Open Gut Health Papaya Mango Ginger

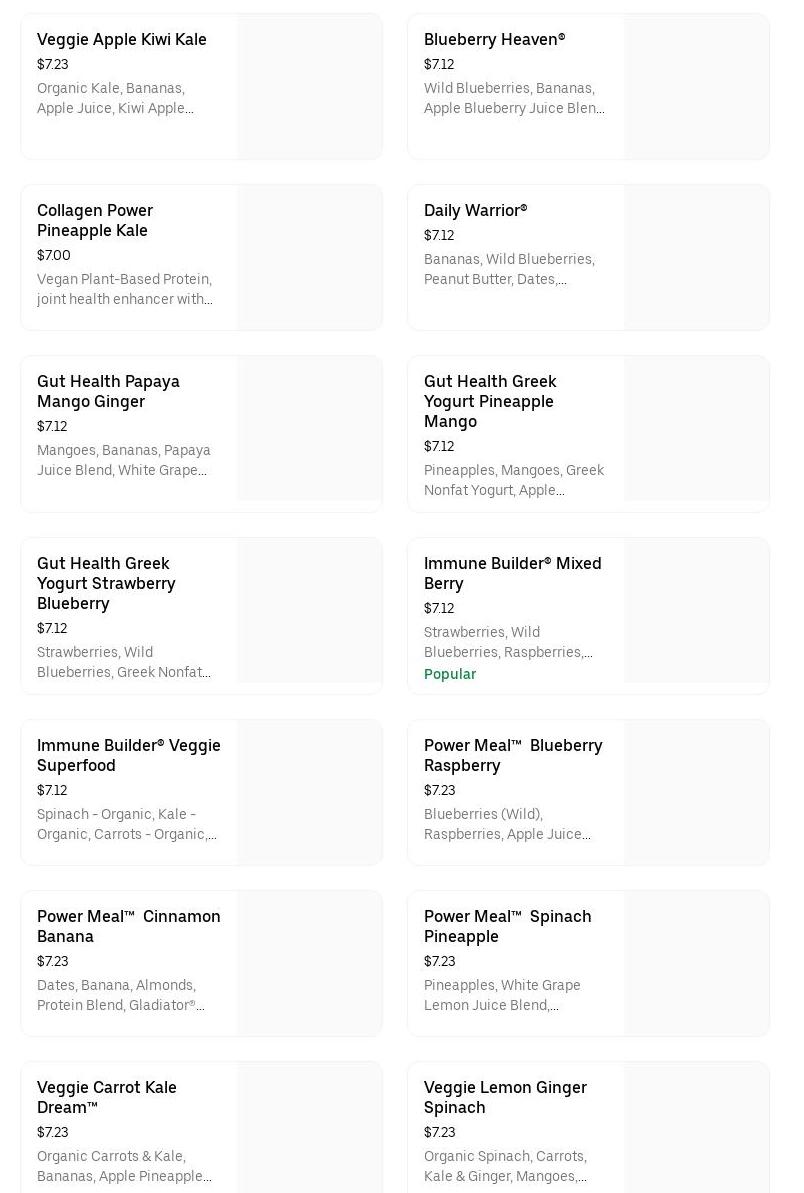108,391
